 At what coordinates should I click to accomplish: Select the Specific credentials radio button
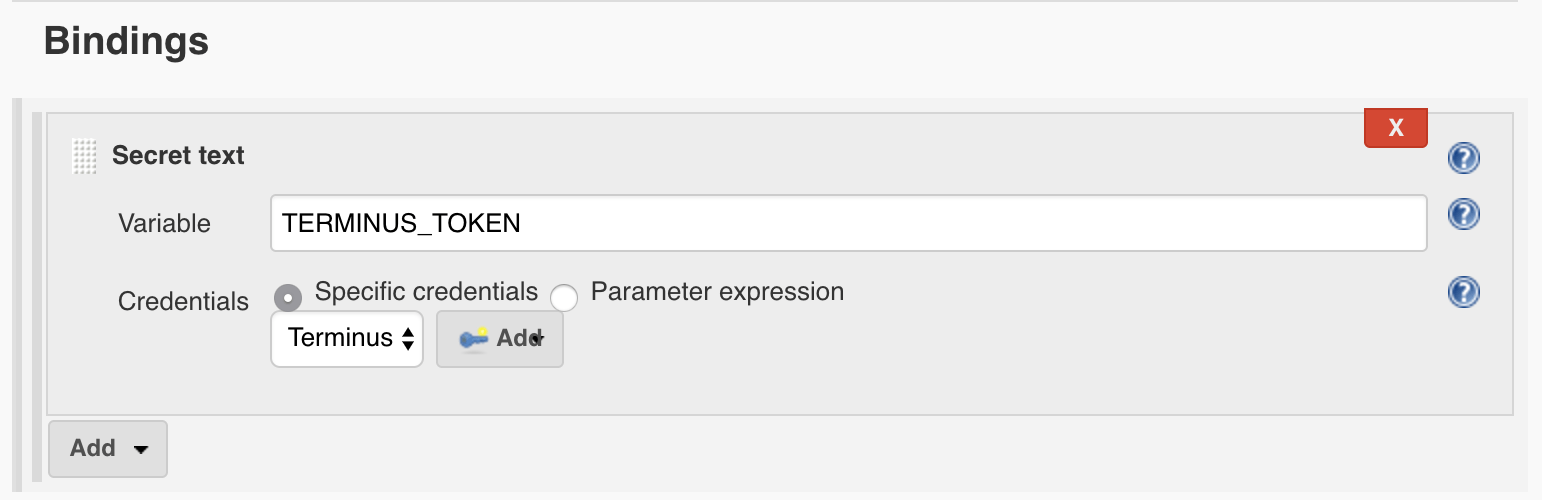click(x=289, y=298)
